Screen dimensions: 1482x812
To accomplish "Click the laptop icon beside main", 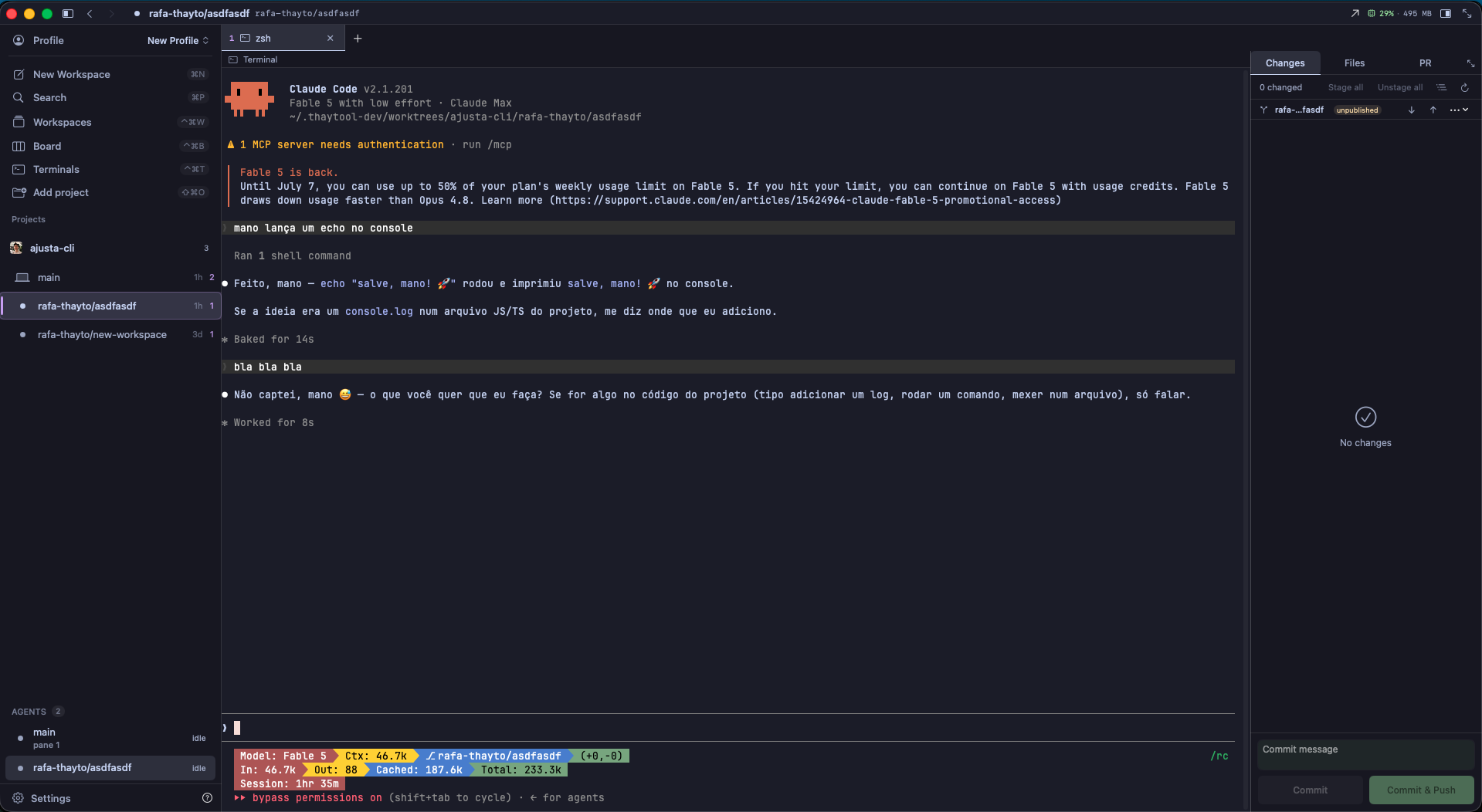I will coord(22,277).
